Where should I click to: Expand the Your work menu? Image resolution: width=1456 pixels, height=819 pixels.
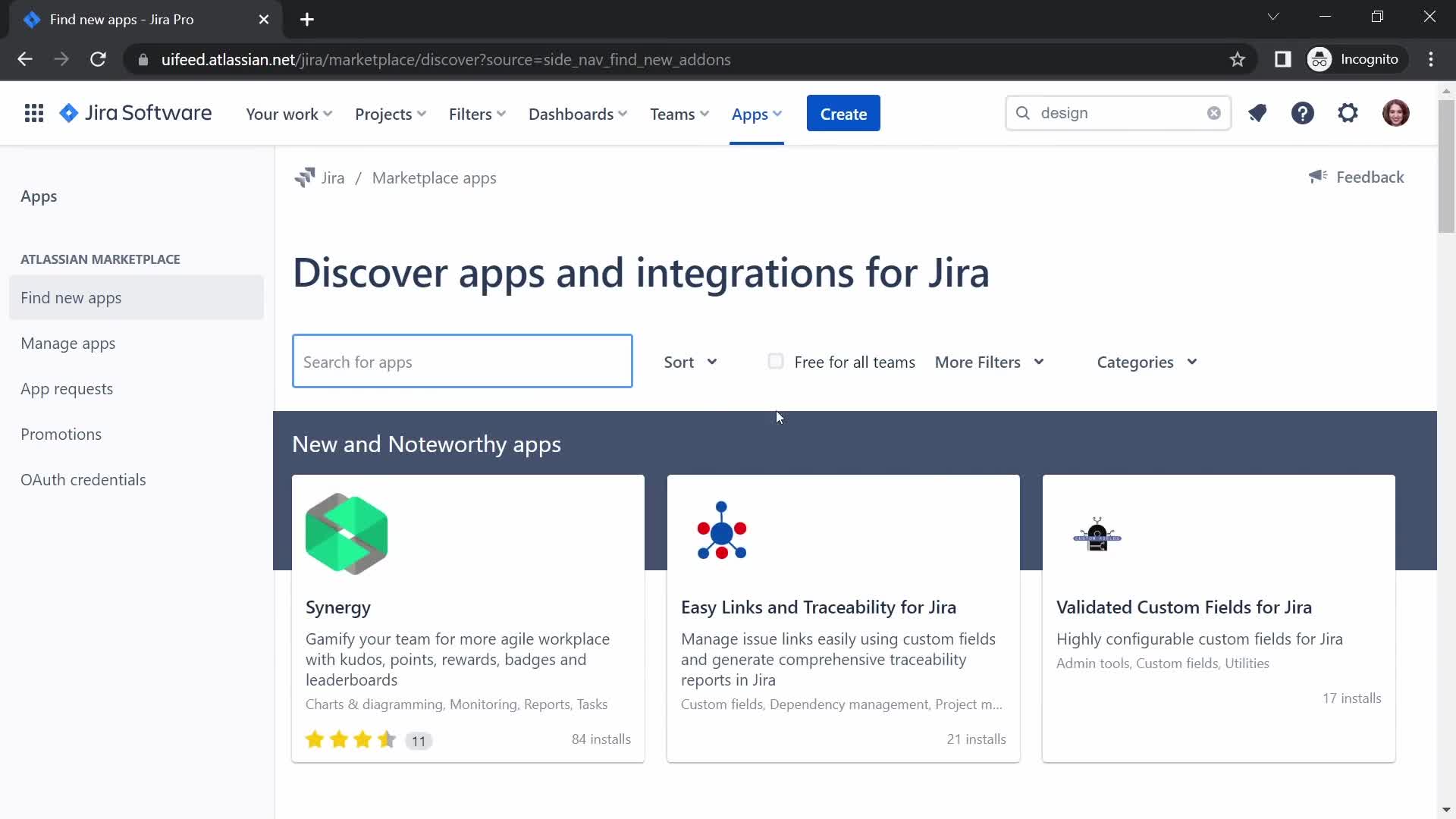289,114
